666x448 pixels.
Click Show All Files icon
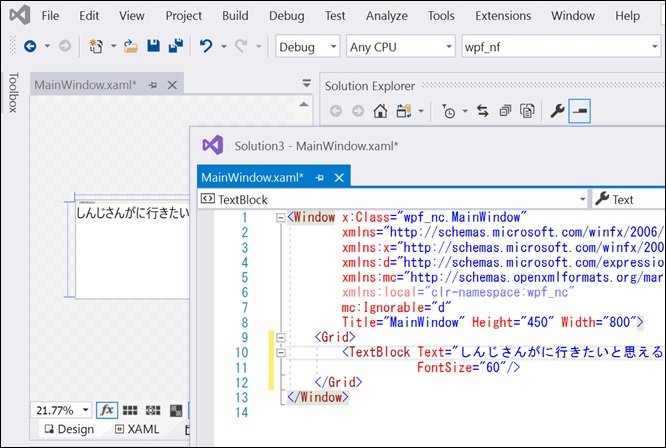[x=527, y=111]
